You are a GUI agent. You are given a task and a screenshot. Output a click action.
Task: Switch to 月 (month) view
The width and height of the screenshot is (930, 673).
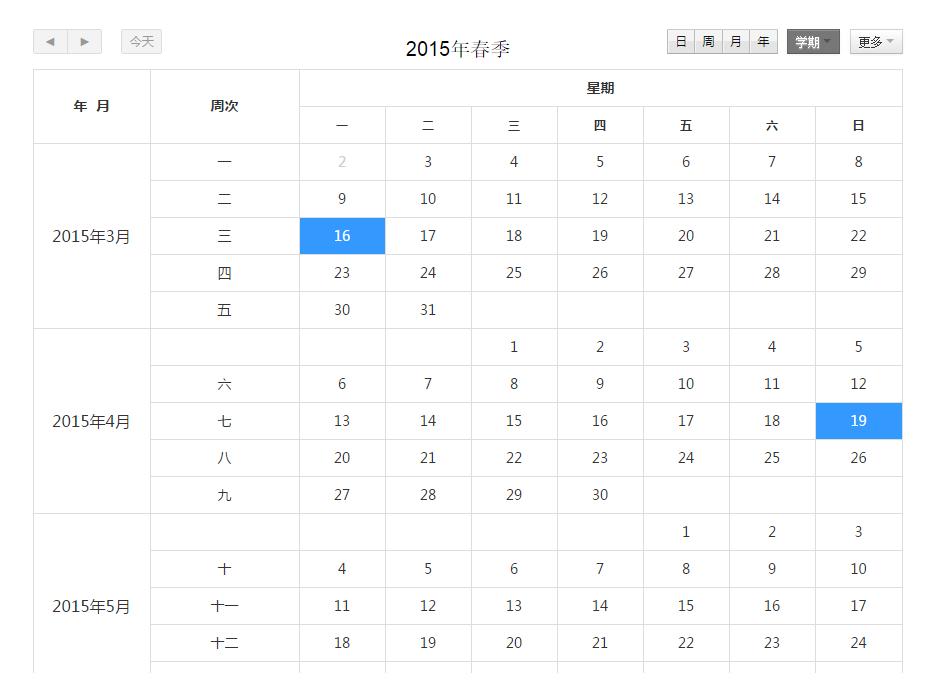[x=736, y=42]
